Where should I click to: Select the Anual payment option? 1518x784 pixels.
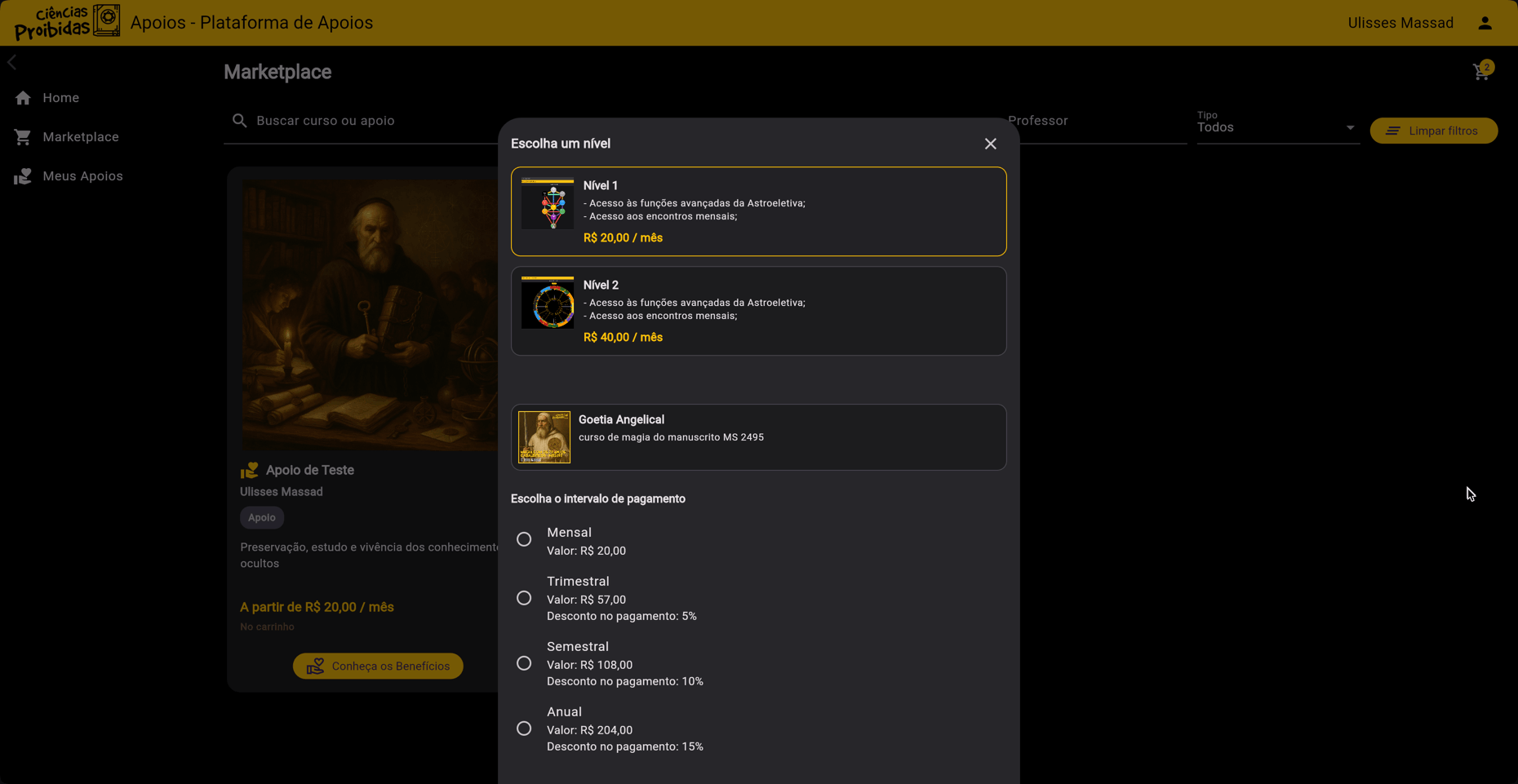coord(524,727)
